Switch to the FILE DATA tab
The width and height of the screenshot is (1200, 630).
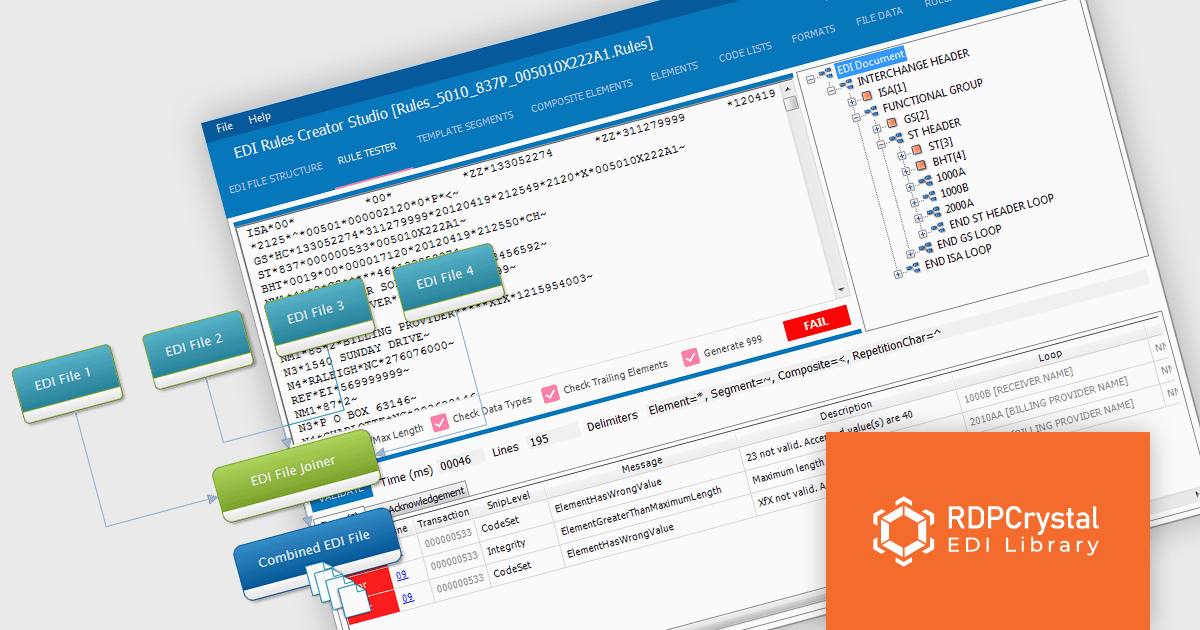[880, 18]
